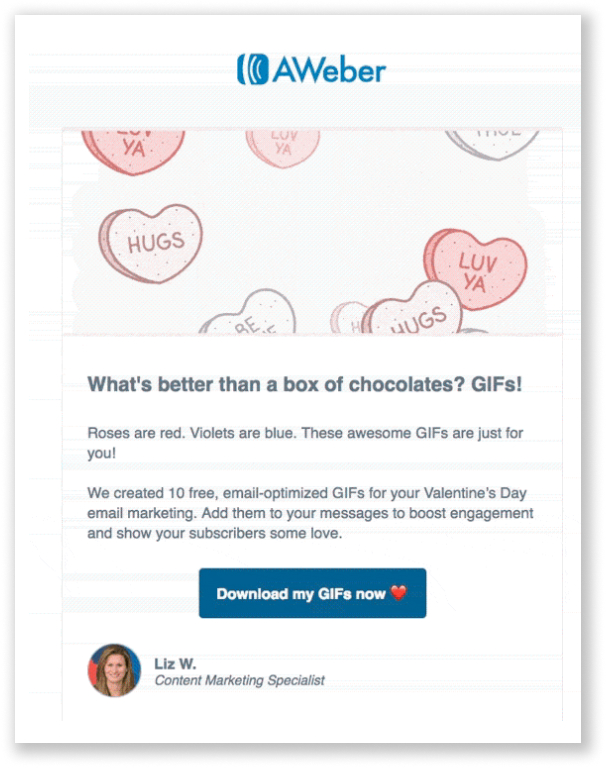Click the candy hearts GIF banner center
Image resolution: width=606 pixels, height=768 pixels.
tap(312, 232)
